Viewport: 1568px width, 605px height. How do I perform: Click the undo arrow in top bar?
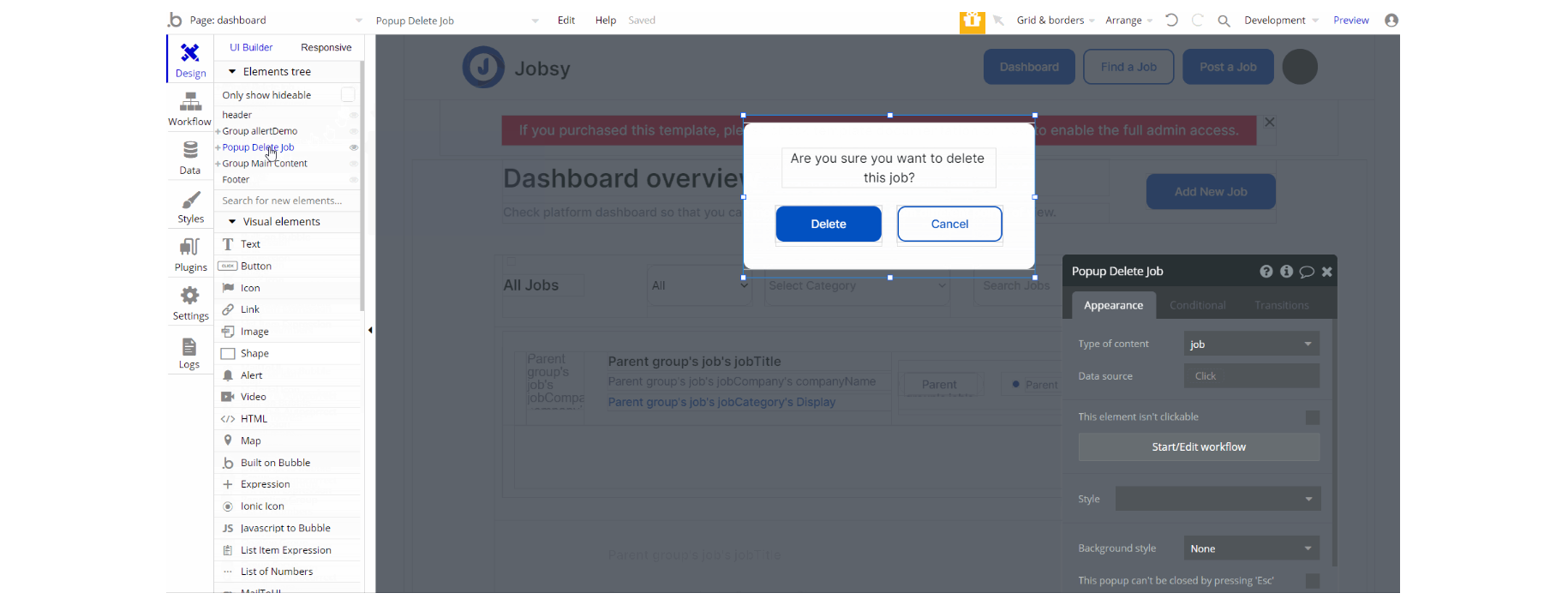coord(1171,20)
